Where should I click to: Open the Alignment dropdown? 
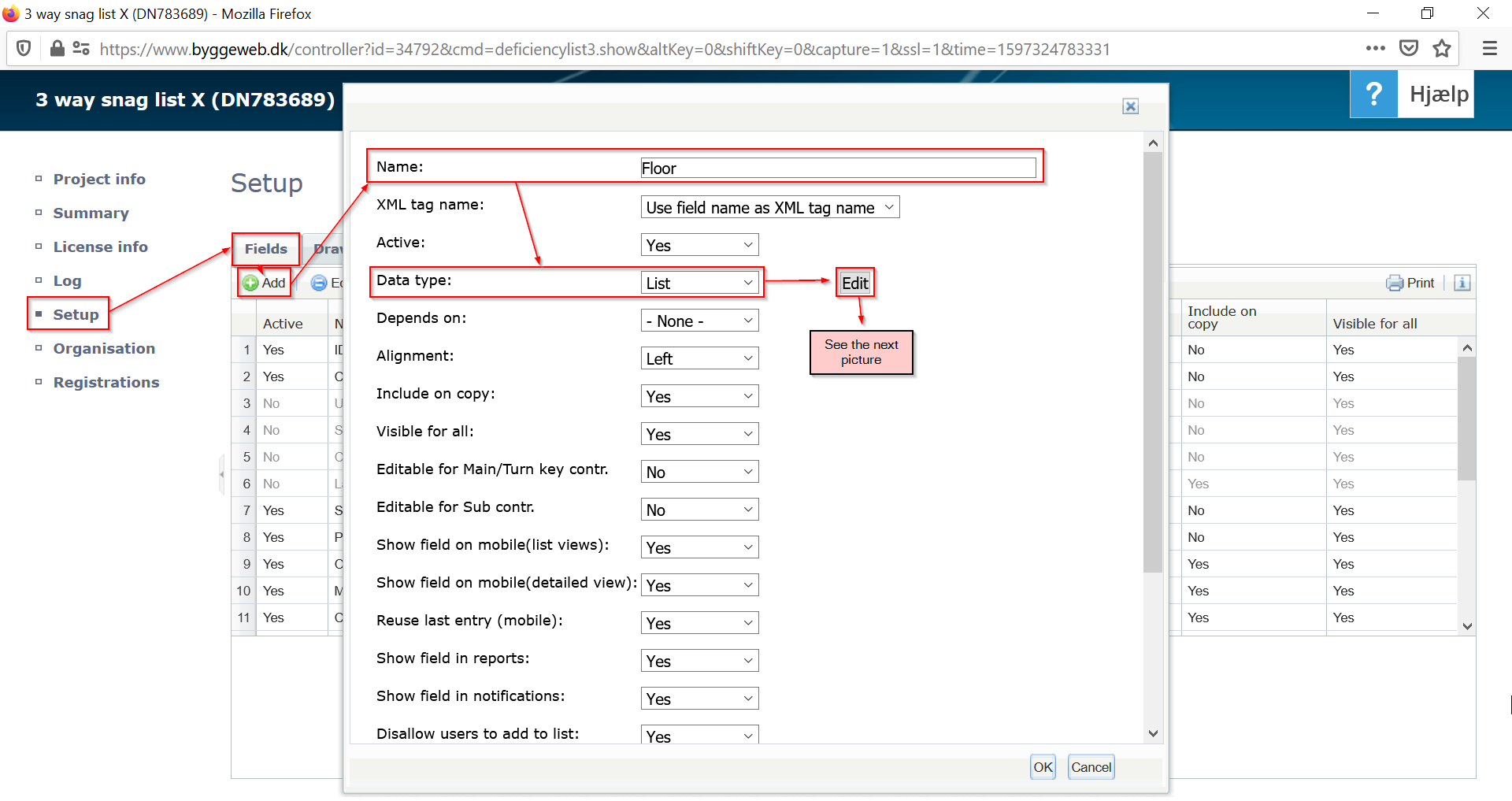699,358
